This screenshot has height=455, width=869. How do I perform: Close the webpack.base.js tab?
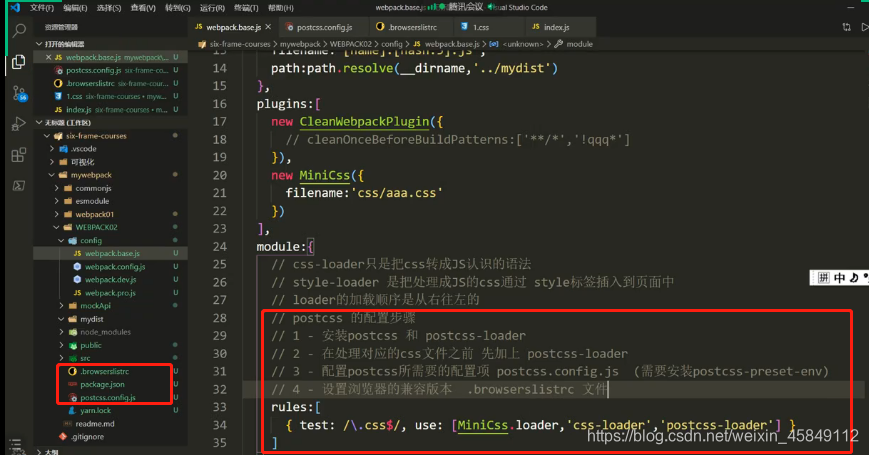point(268,27)
